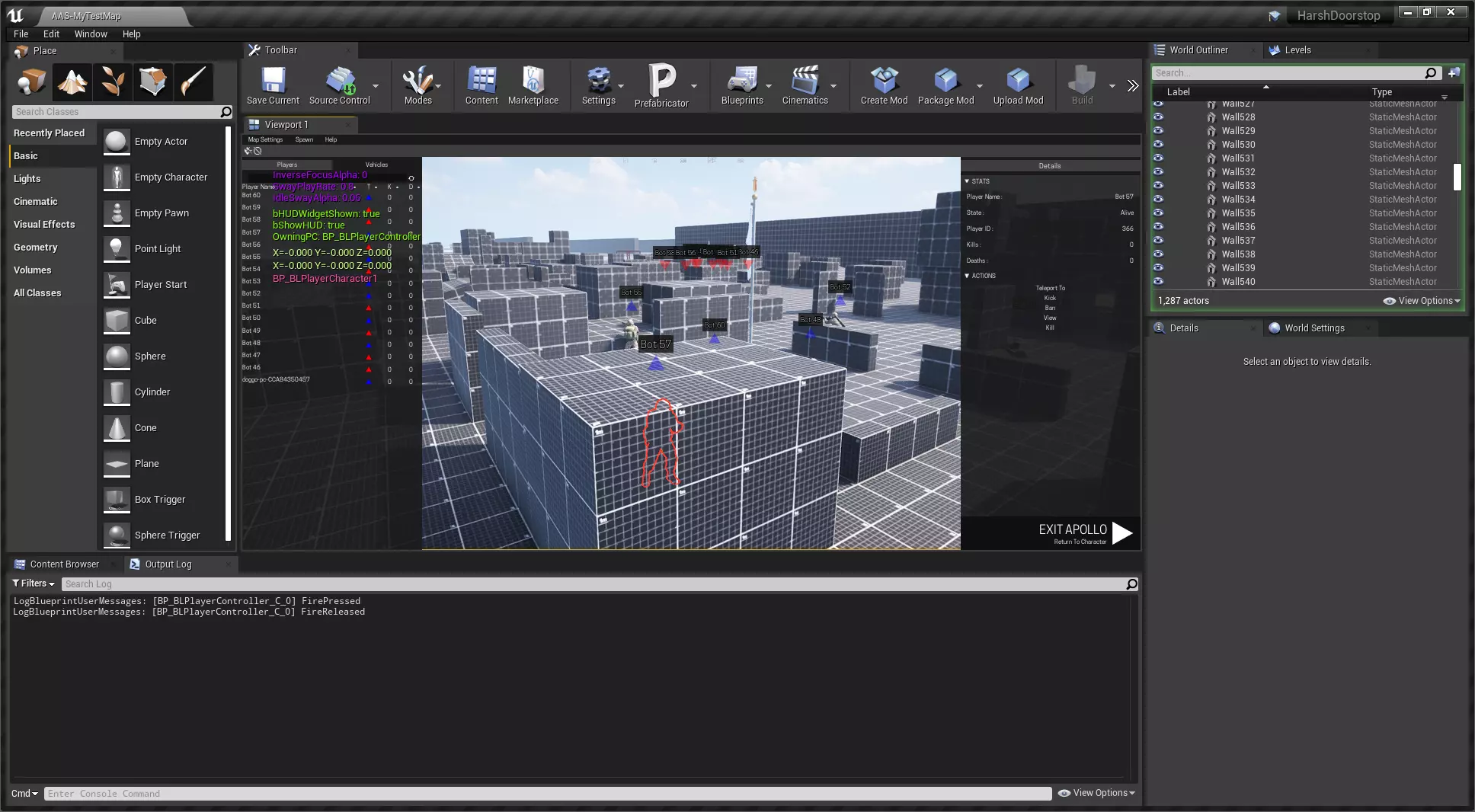The image size is (1475, 812).
Task: Toggle visibility of Wall530 actor
Action: (x=1159, y=144)
